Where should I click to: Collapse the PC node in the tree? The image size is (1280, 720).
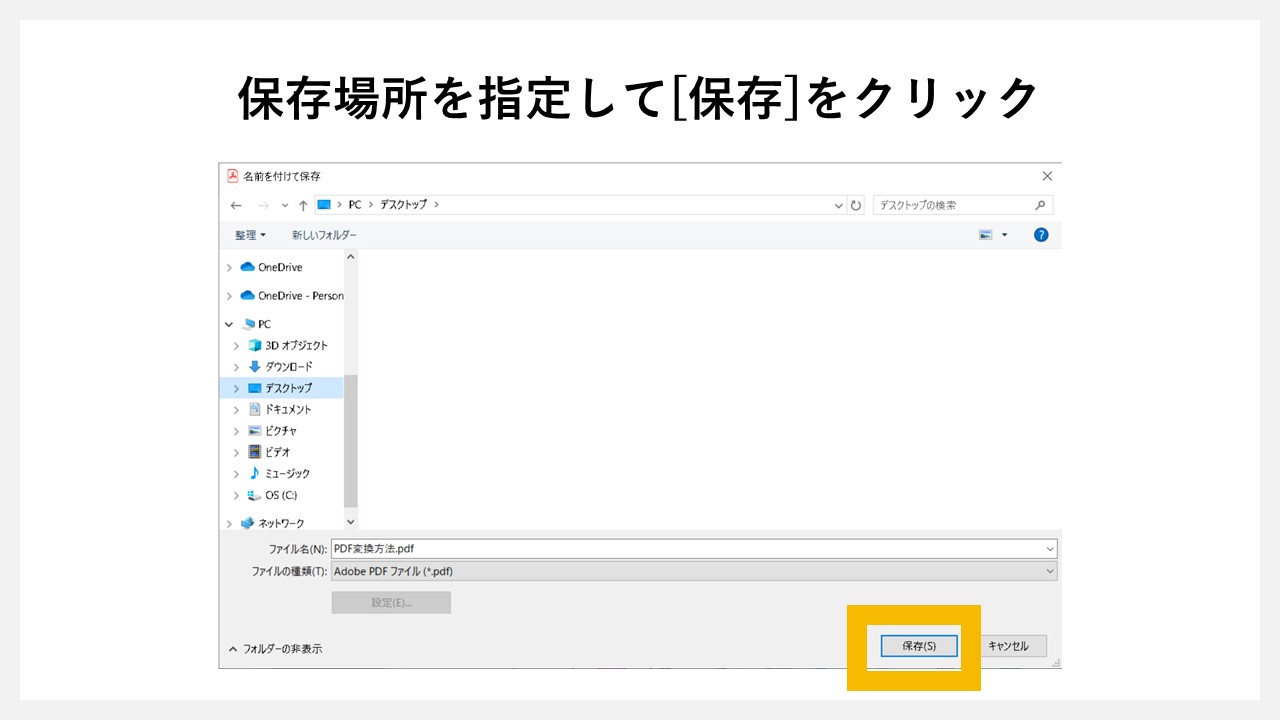coord(228,323)
